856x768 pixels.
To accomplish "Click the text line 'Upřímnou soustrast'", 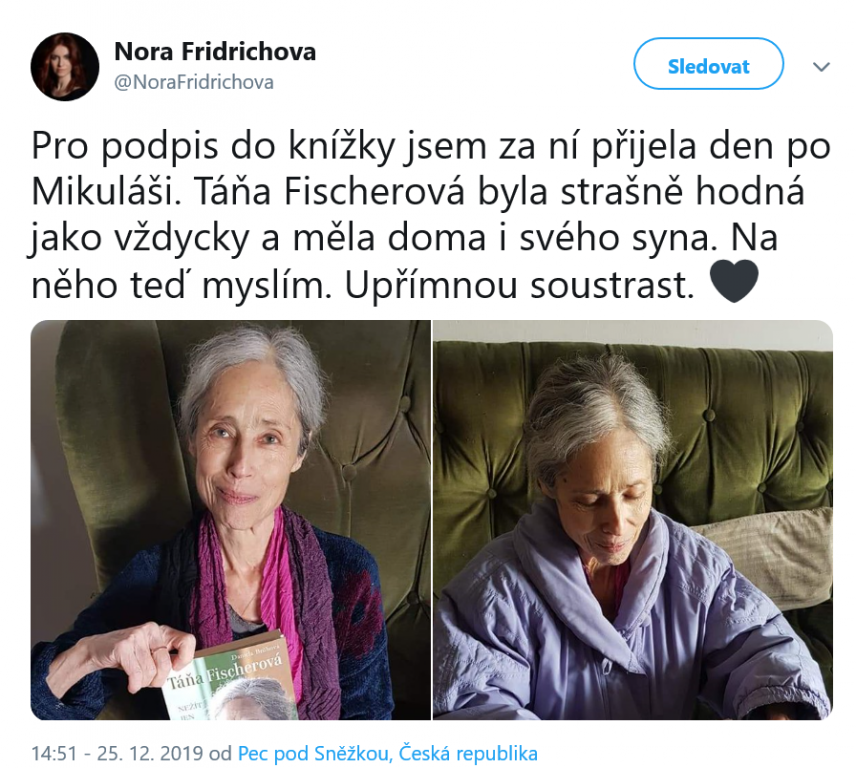I will click(519, 285).
